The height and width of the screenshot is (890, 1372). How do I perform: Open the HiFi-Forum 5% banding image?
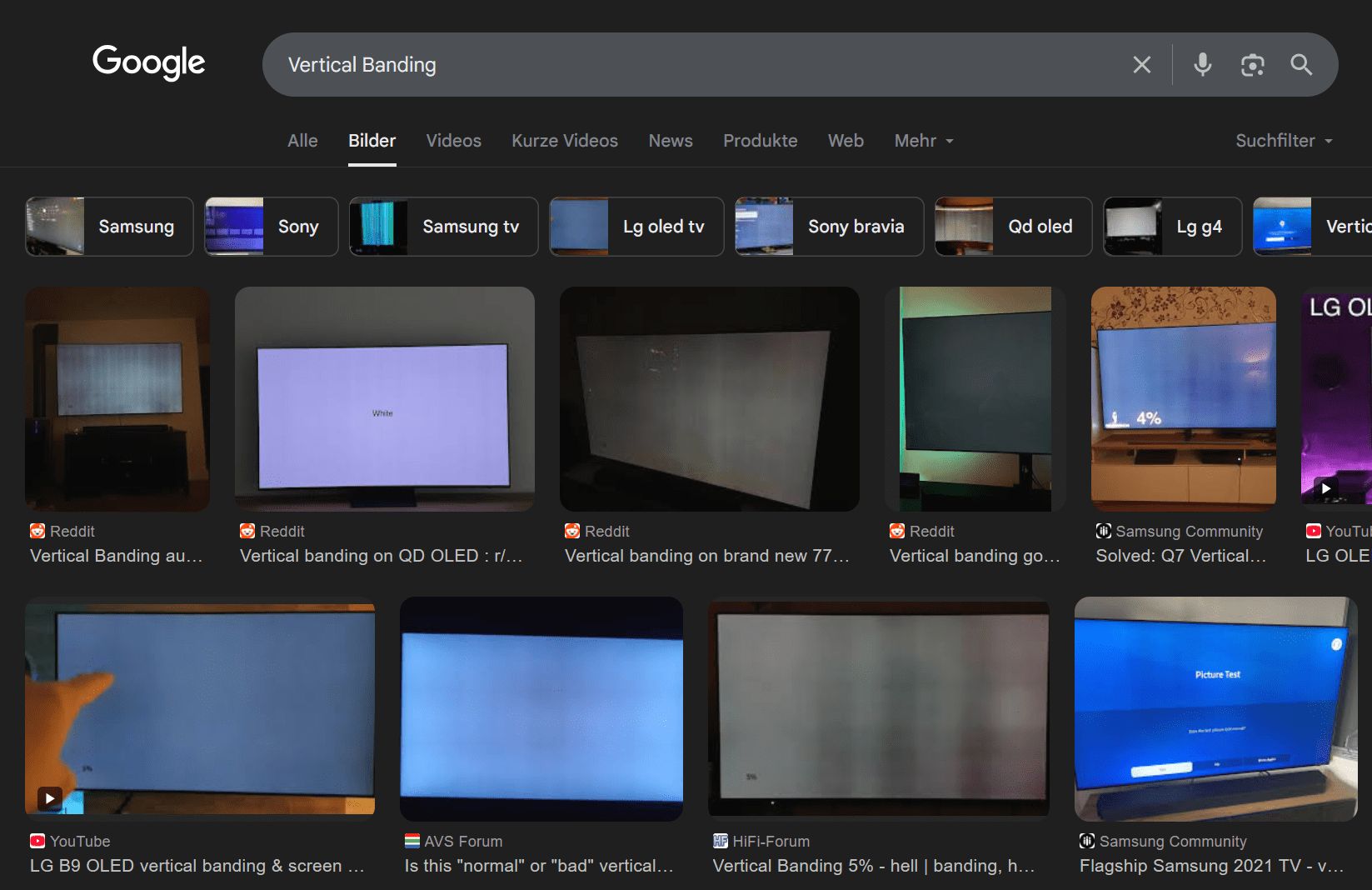[879, 709]
